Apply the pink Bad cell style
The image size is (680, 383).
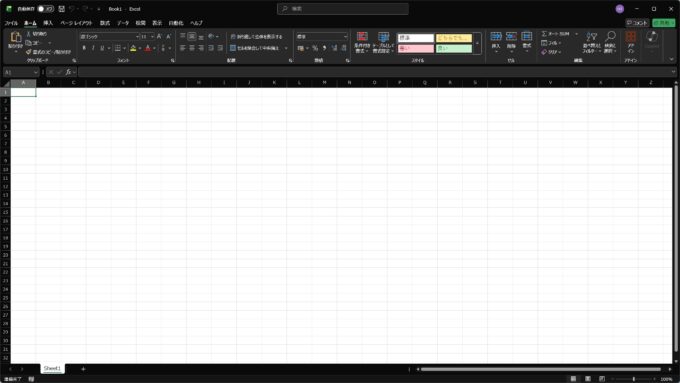(415, 49)
